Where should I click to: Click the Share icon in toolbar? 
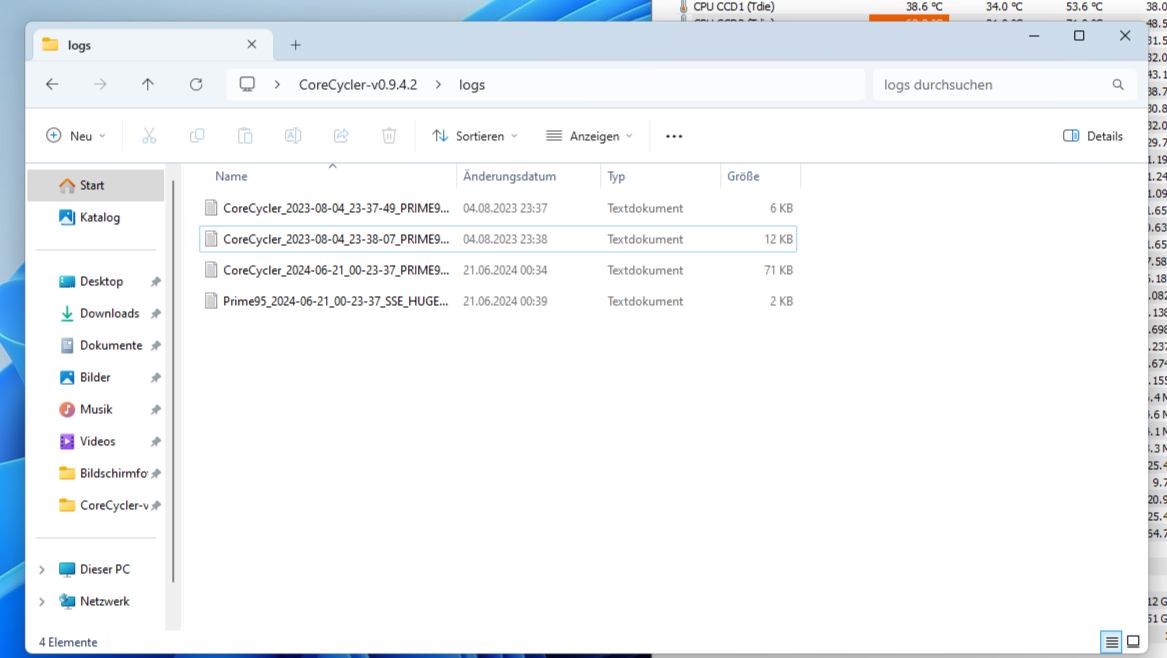341,136
